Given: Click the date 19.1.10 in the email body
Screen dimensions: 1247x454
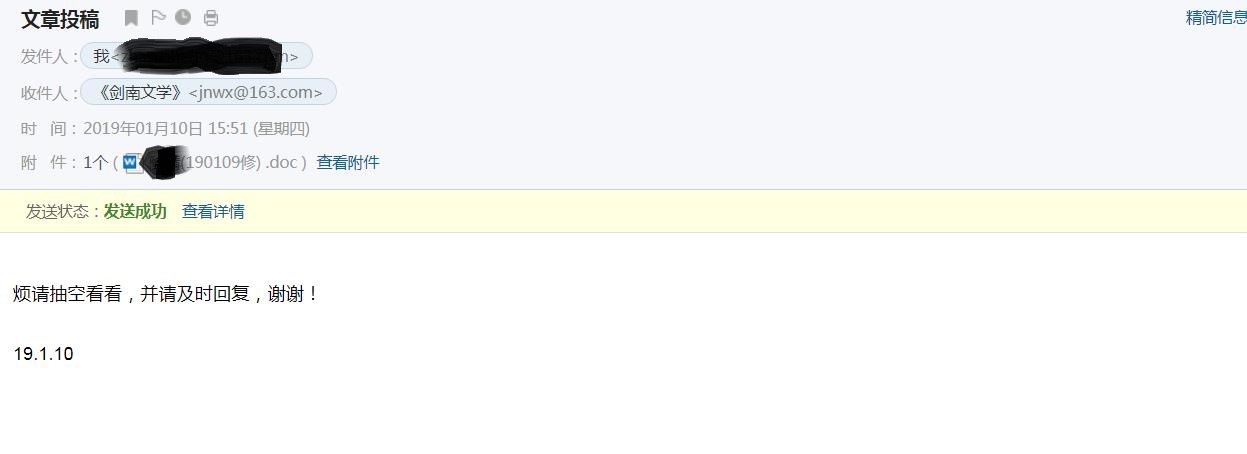Looking at the screenshot, I should (43, 354).
